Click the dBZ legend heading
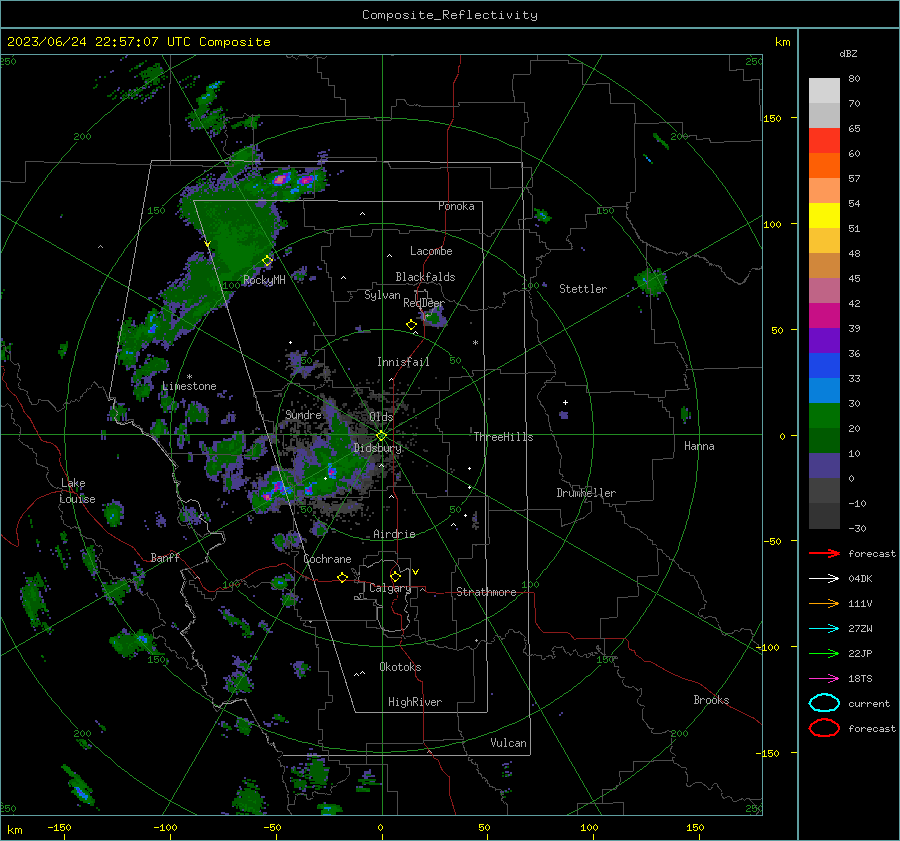 pos(848,53)
